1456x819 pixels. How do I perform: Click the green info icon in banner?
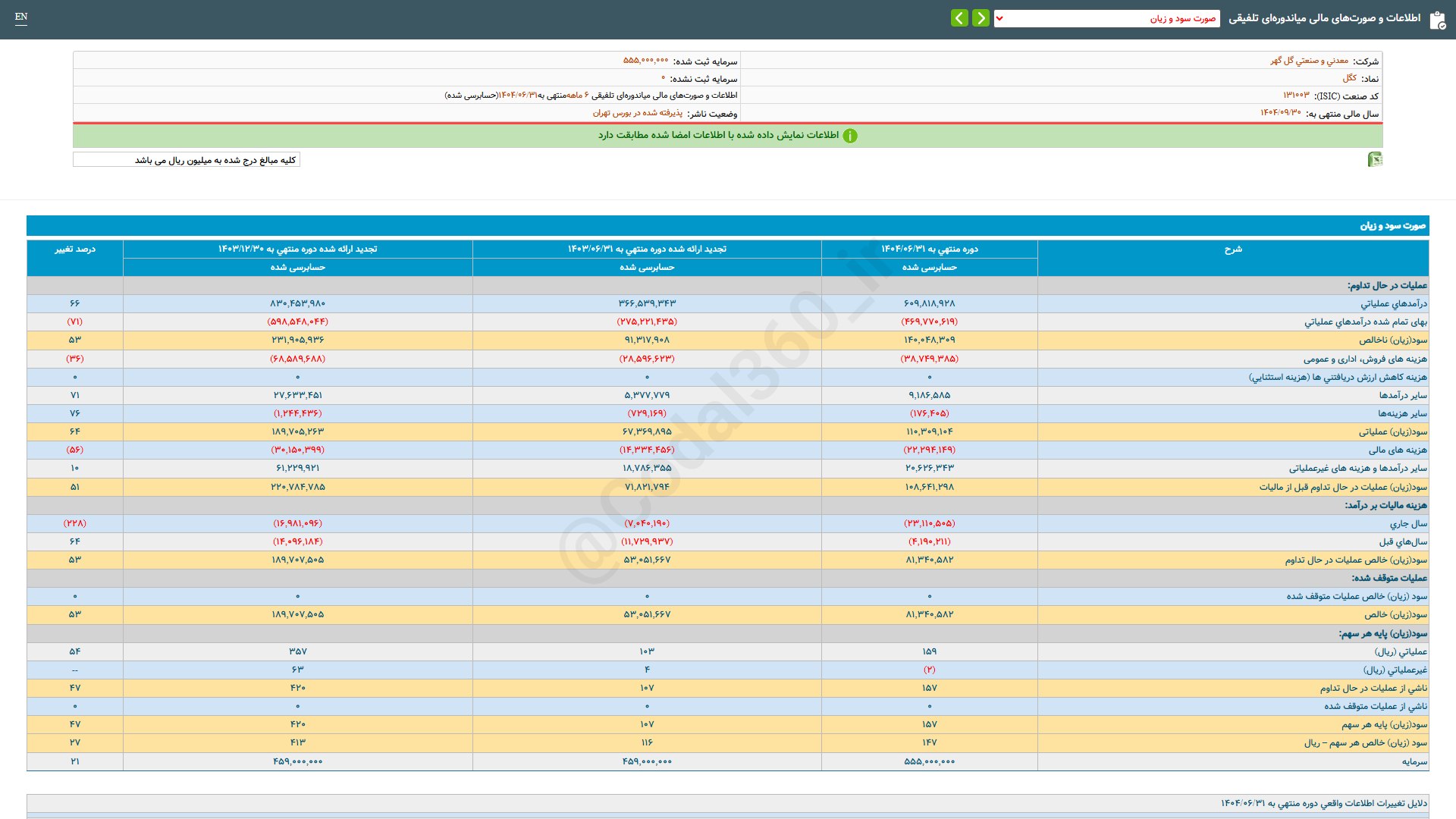850,136
